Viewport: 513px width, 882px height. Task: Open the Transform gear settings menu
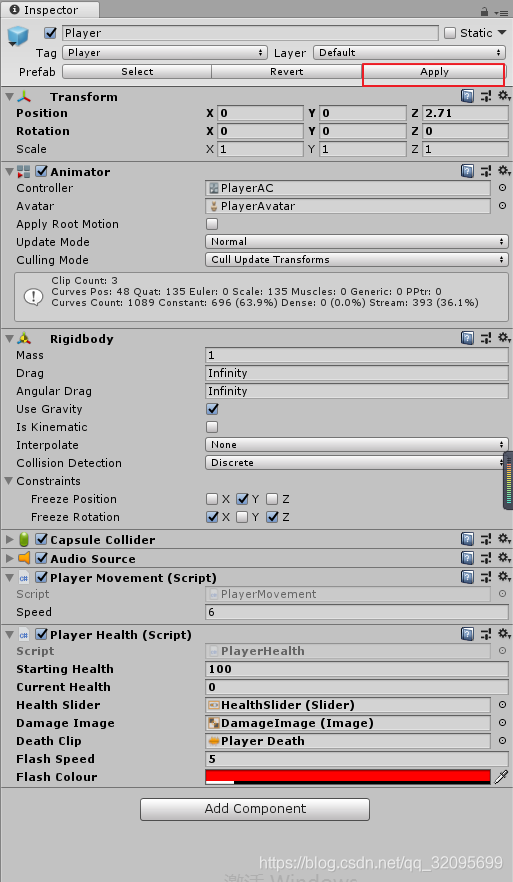coord(504,96)
